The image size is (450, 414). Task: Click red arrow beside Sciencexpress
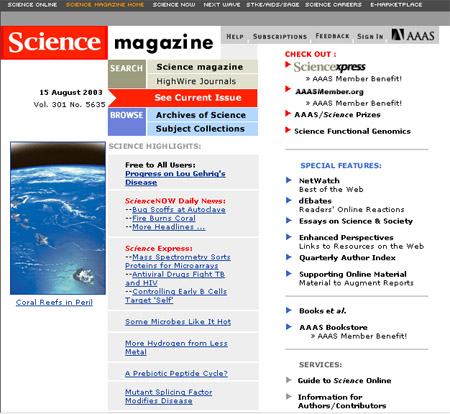288,64
